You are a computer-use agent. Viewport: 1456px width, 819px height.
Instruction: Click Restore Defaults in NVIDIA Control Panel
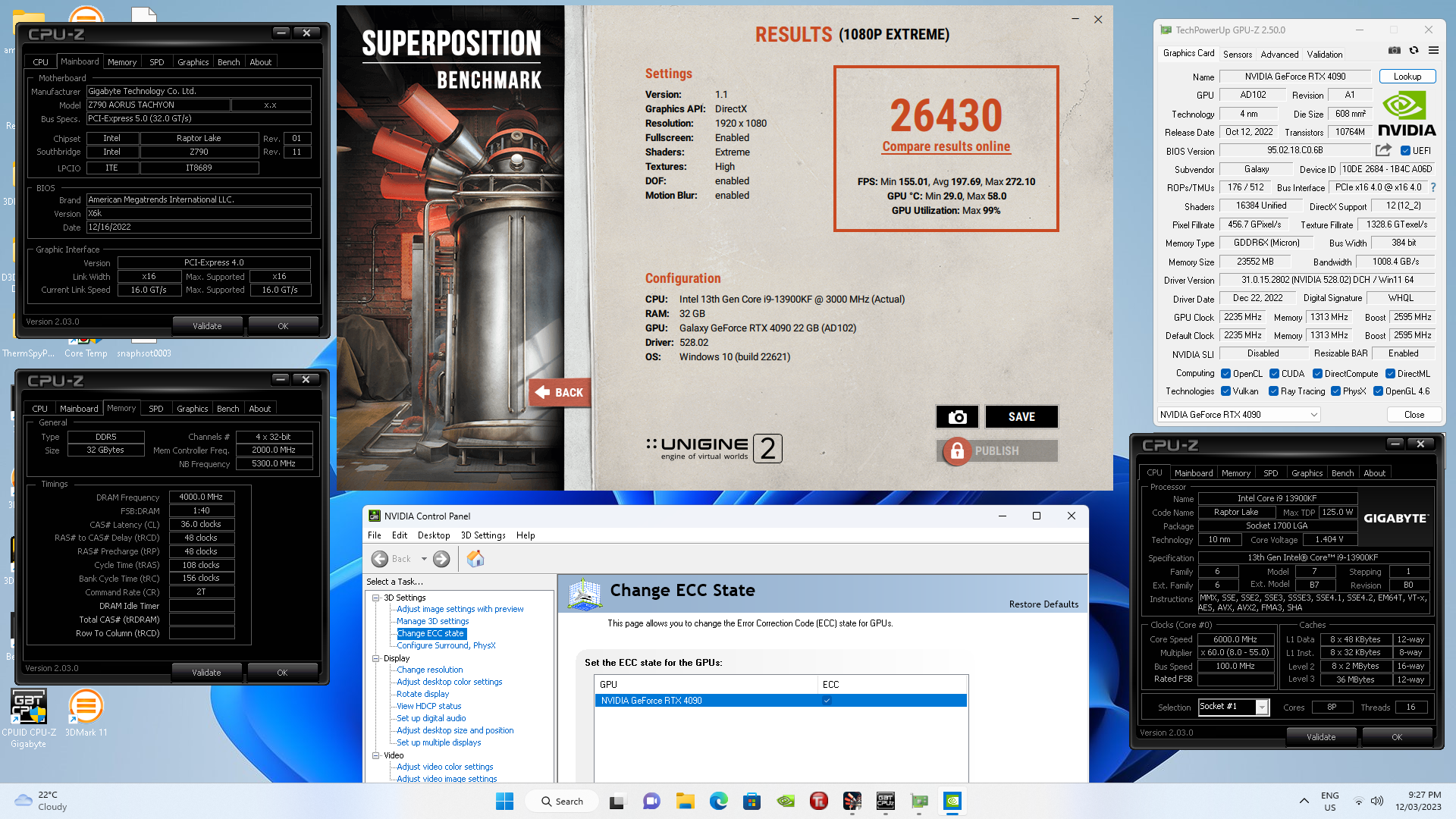pyautogui.click(x=1043, y=604)
